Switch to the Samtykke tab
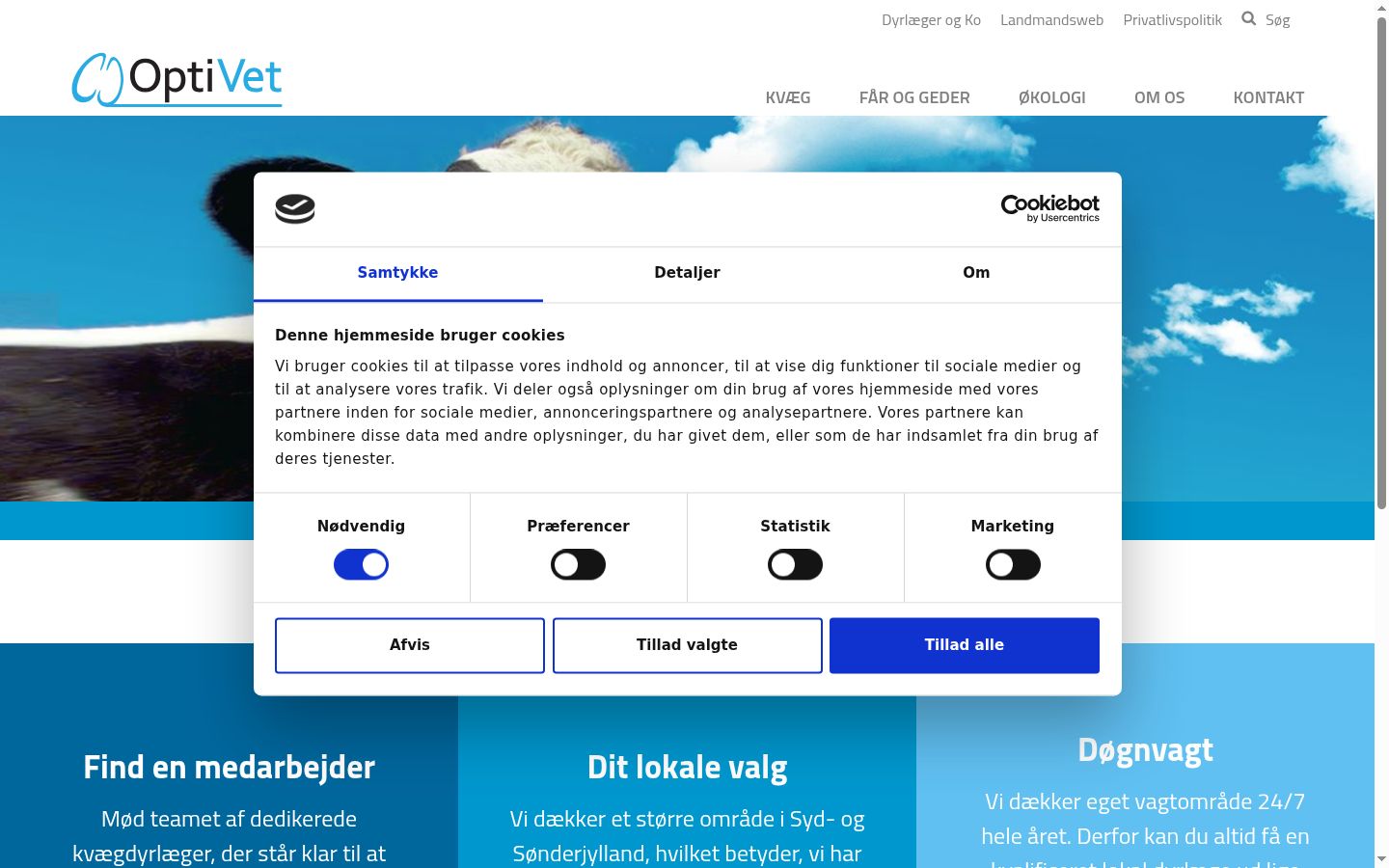Image resolution: width=1389 pixels, height=868 pixels. click(x=398, y=273)
